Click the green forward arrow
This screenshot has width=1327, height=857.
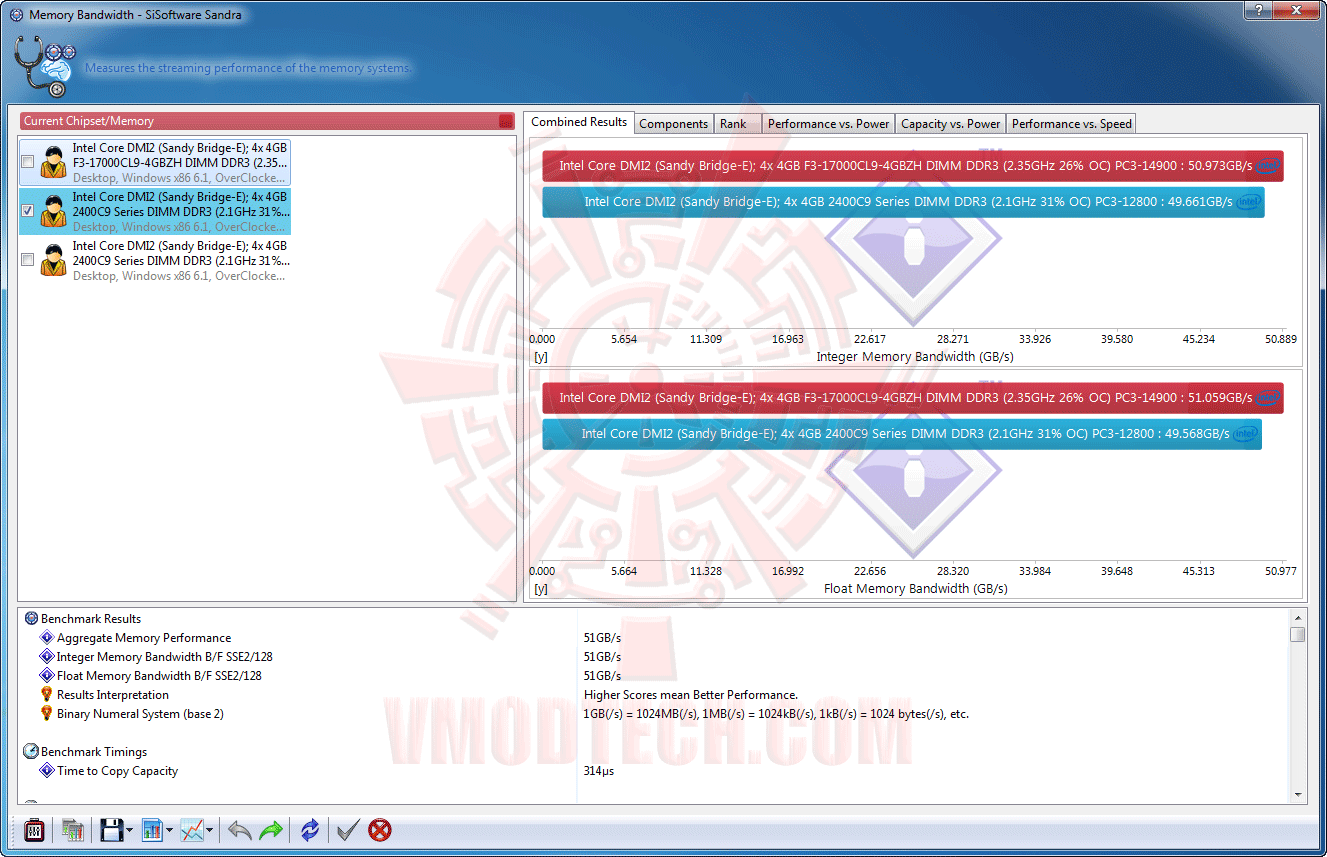pyautogui.click(x=271, y=830)
